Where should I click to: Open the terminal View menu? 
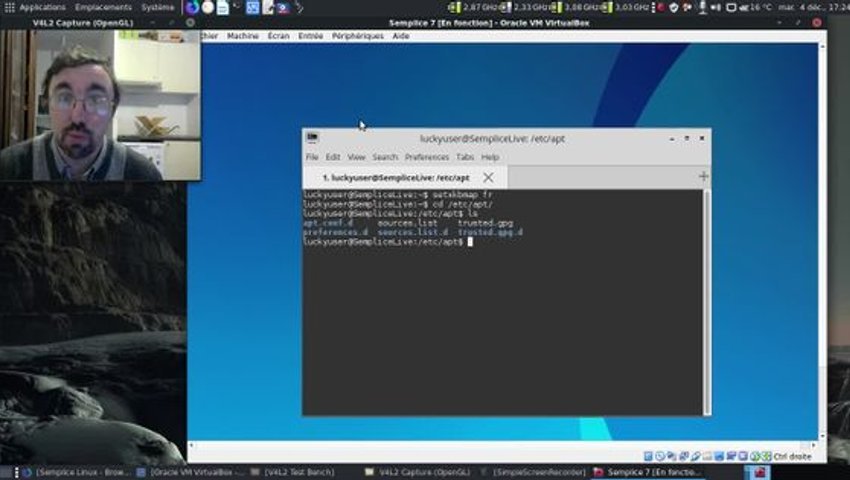point(356,157)
